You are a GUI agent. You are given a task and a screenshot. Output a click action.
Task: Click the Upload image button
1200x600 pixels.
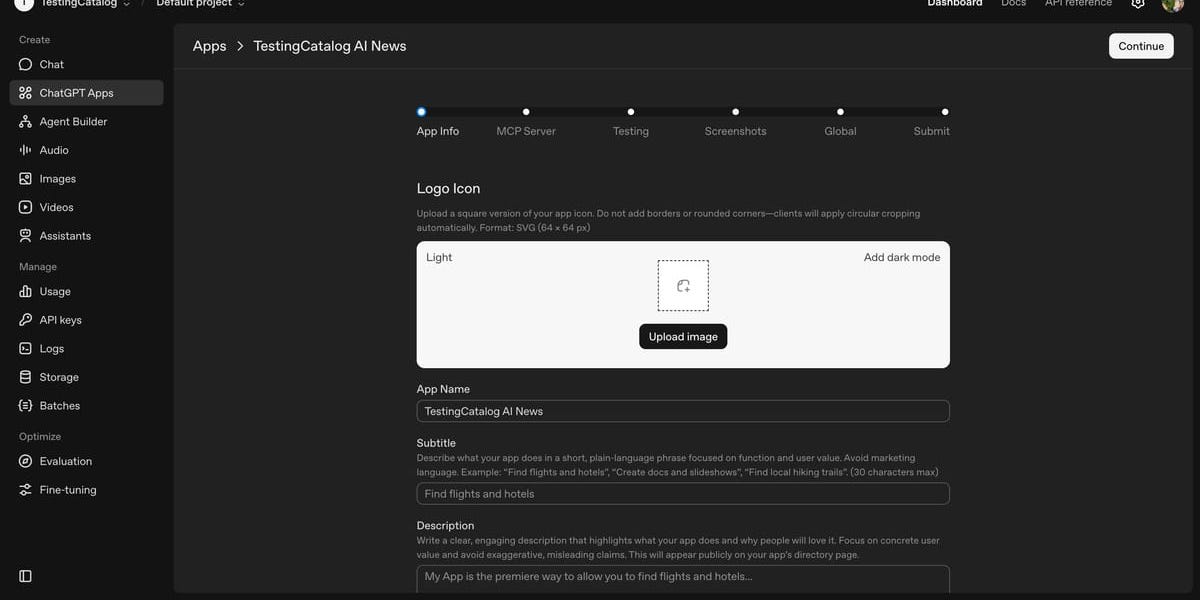[x=683, y=337]
